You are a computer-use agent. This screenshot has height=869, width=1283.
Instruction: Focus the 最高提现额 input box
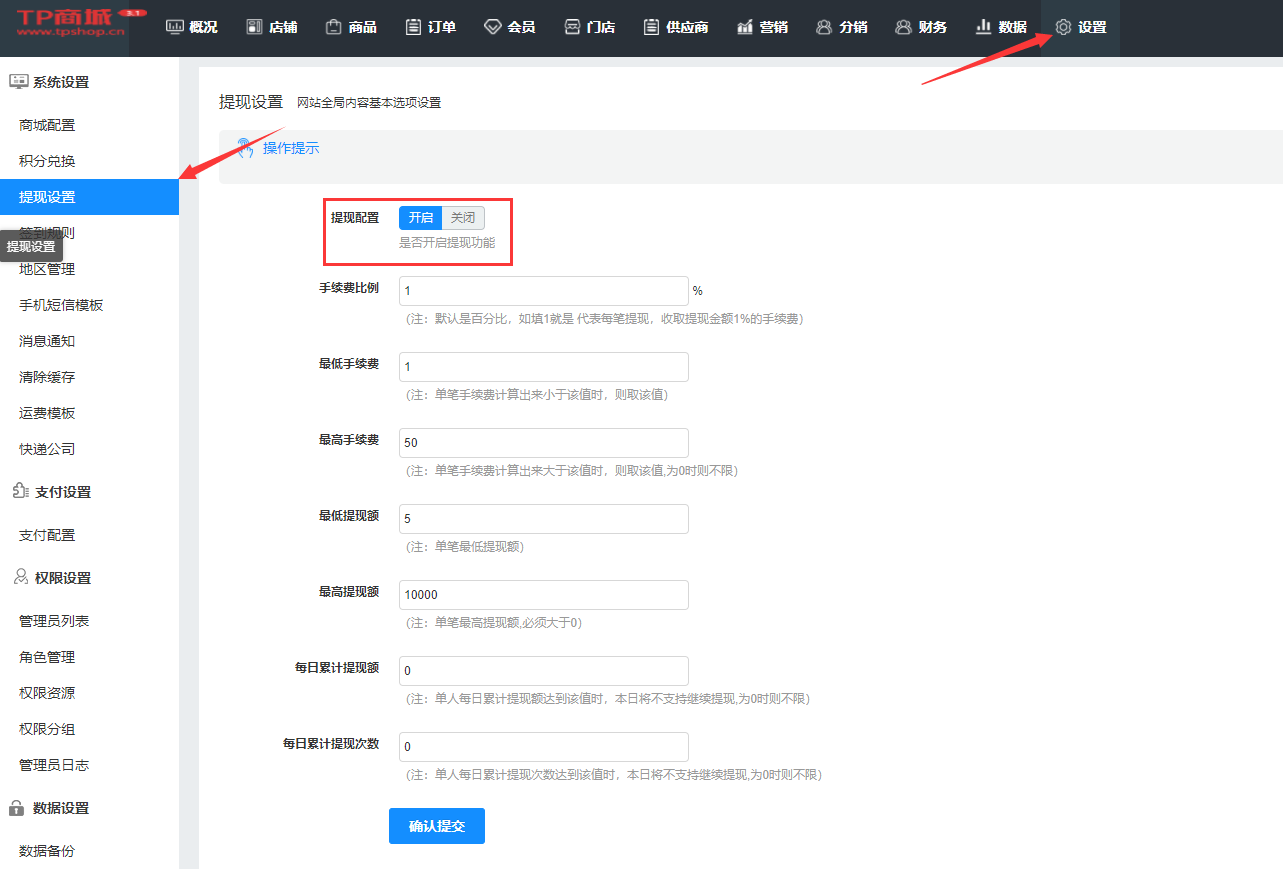[543, 595]
